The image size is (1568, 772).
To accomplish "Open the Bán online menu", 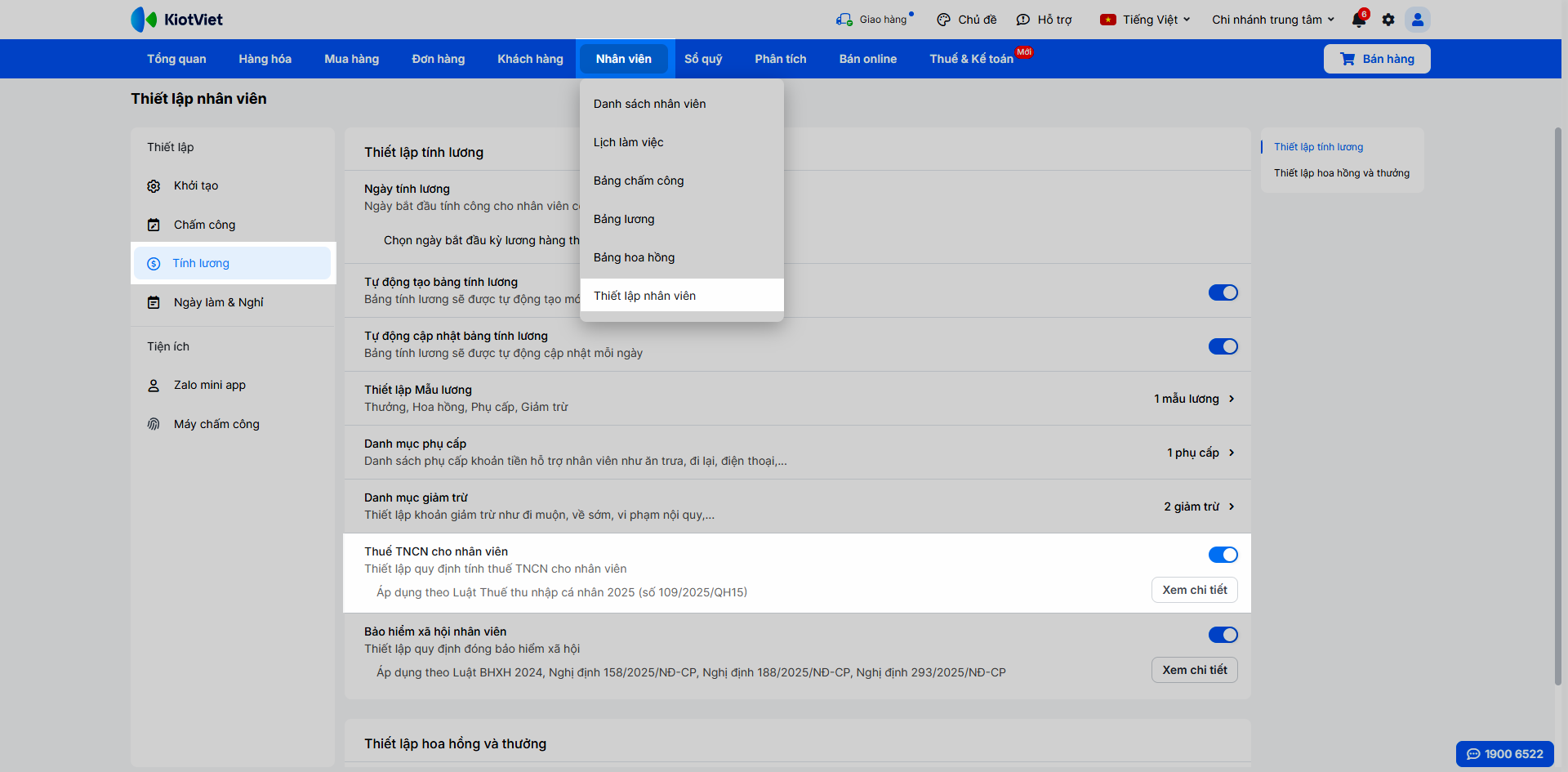I will tap(867, 59).
